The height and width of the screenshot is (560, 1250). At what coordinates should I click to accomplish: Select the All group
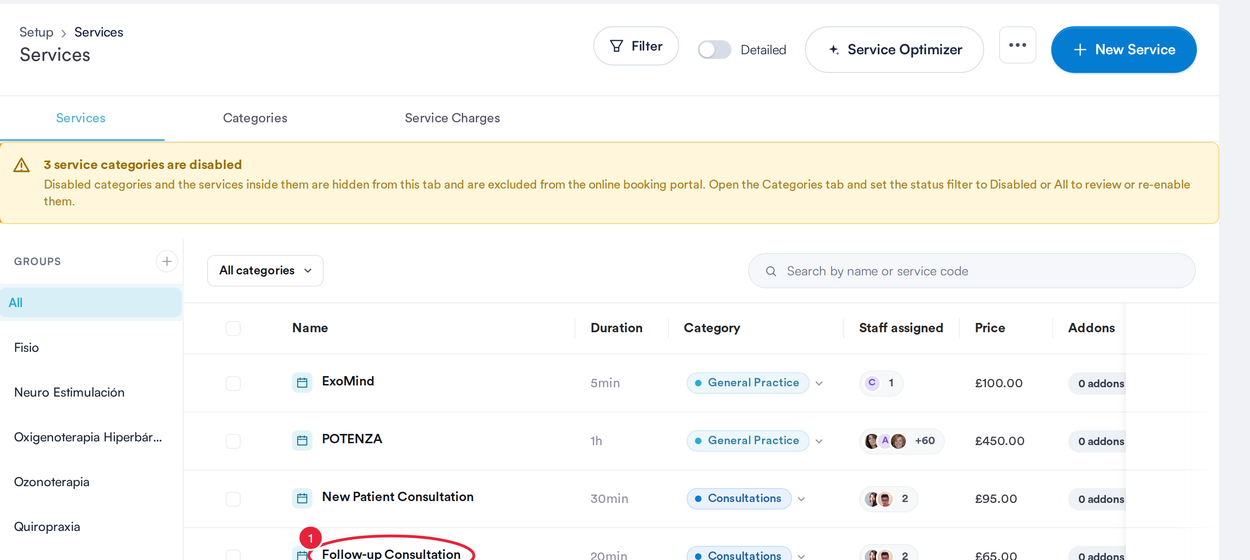[x=91, y=303]
